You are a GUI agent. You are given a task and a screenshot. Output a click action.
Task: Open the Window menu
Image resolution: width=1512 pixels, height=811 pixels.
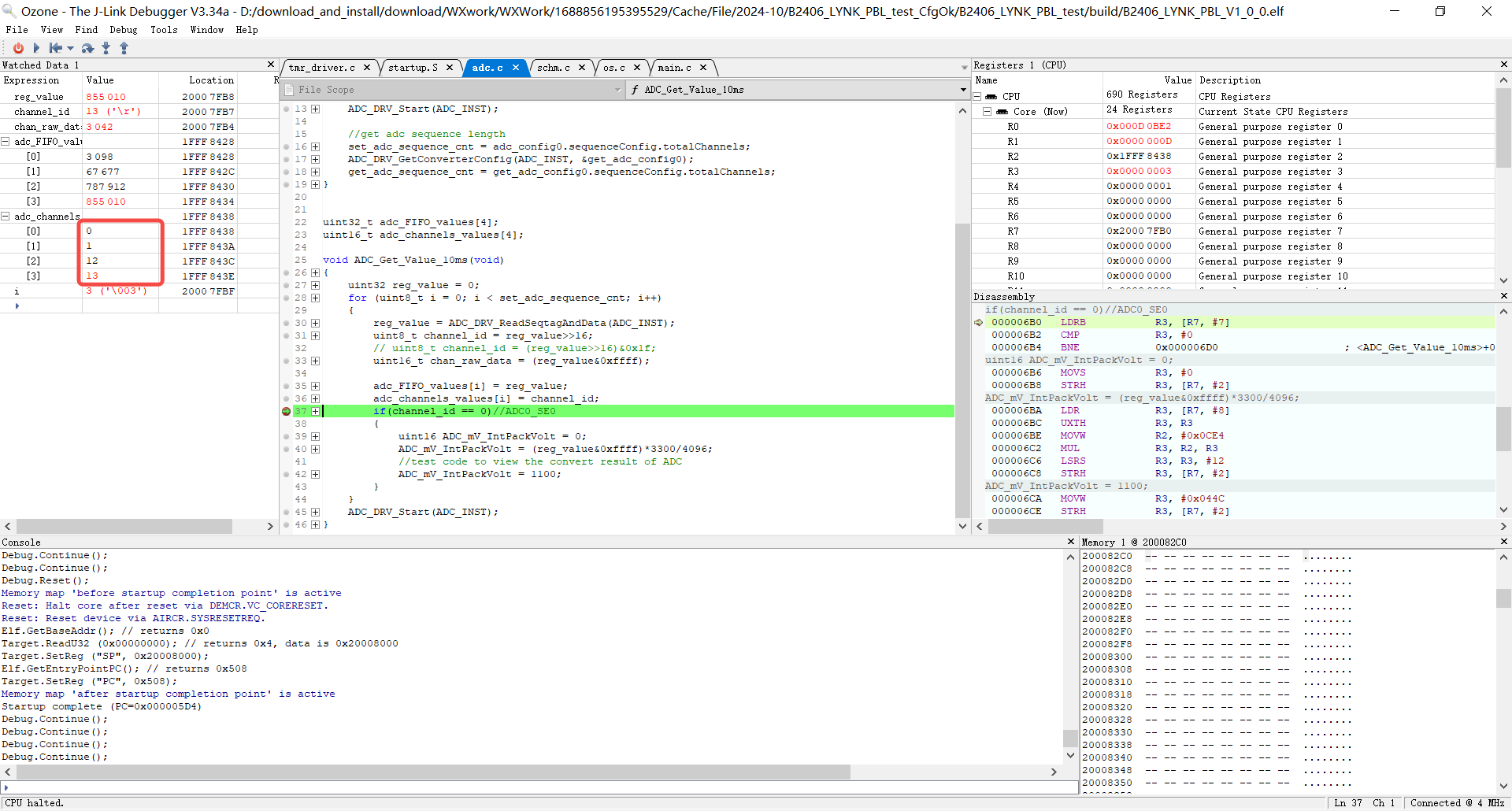point(207,30)
